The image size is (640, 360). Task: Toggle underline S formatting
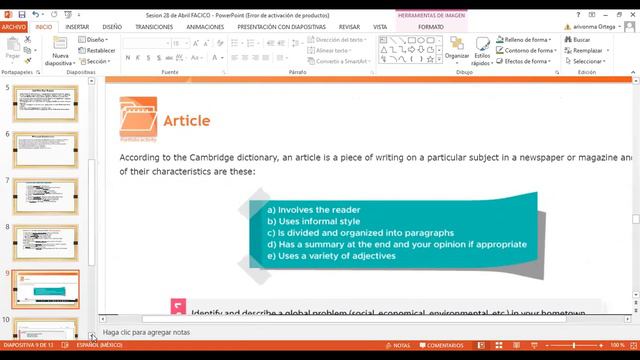point(148,58)
